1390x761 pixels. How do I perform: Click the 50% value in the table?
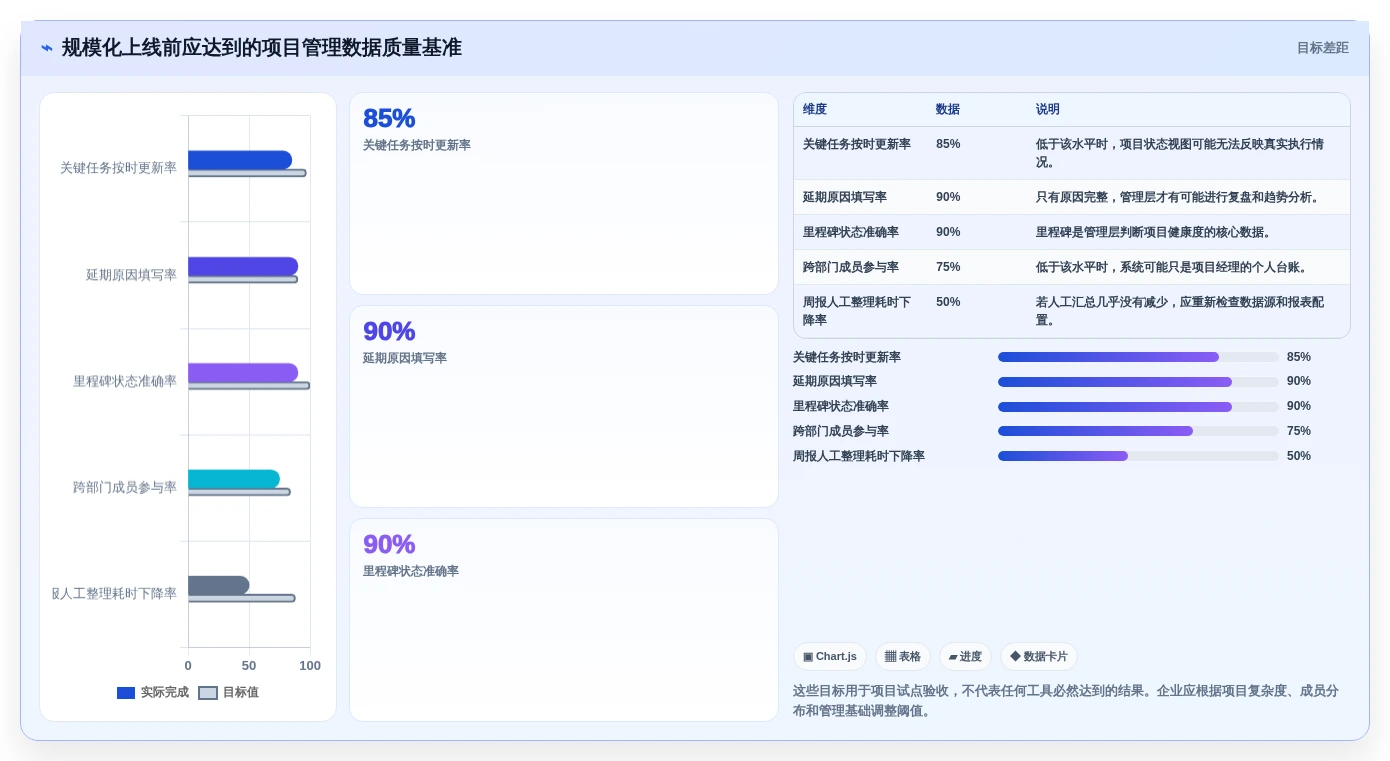coord(948,302)
